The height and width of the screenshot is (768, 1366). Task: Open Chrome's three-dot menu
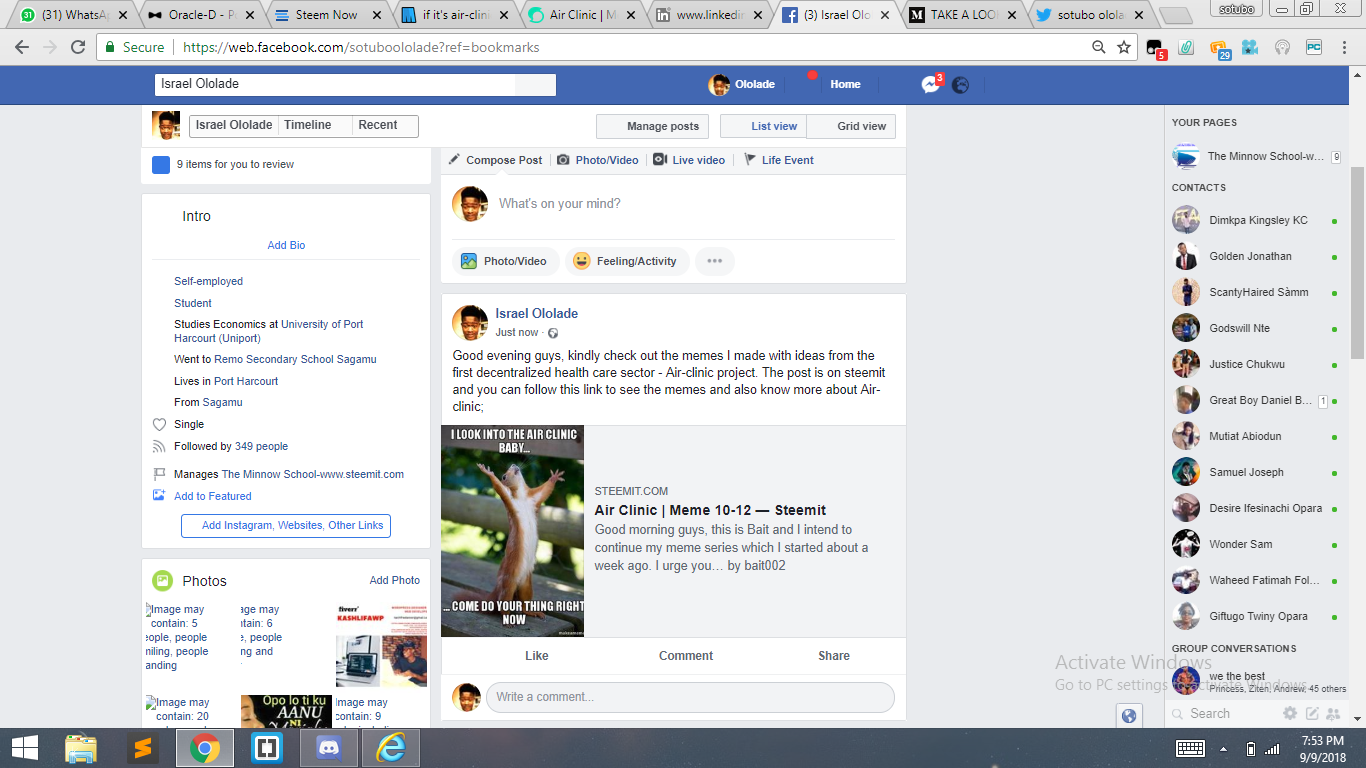click(1345, 47)
